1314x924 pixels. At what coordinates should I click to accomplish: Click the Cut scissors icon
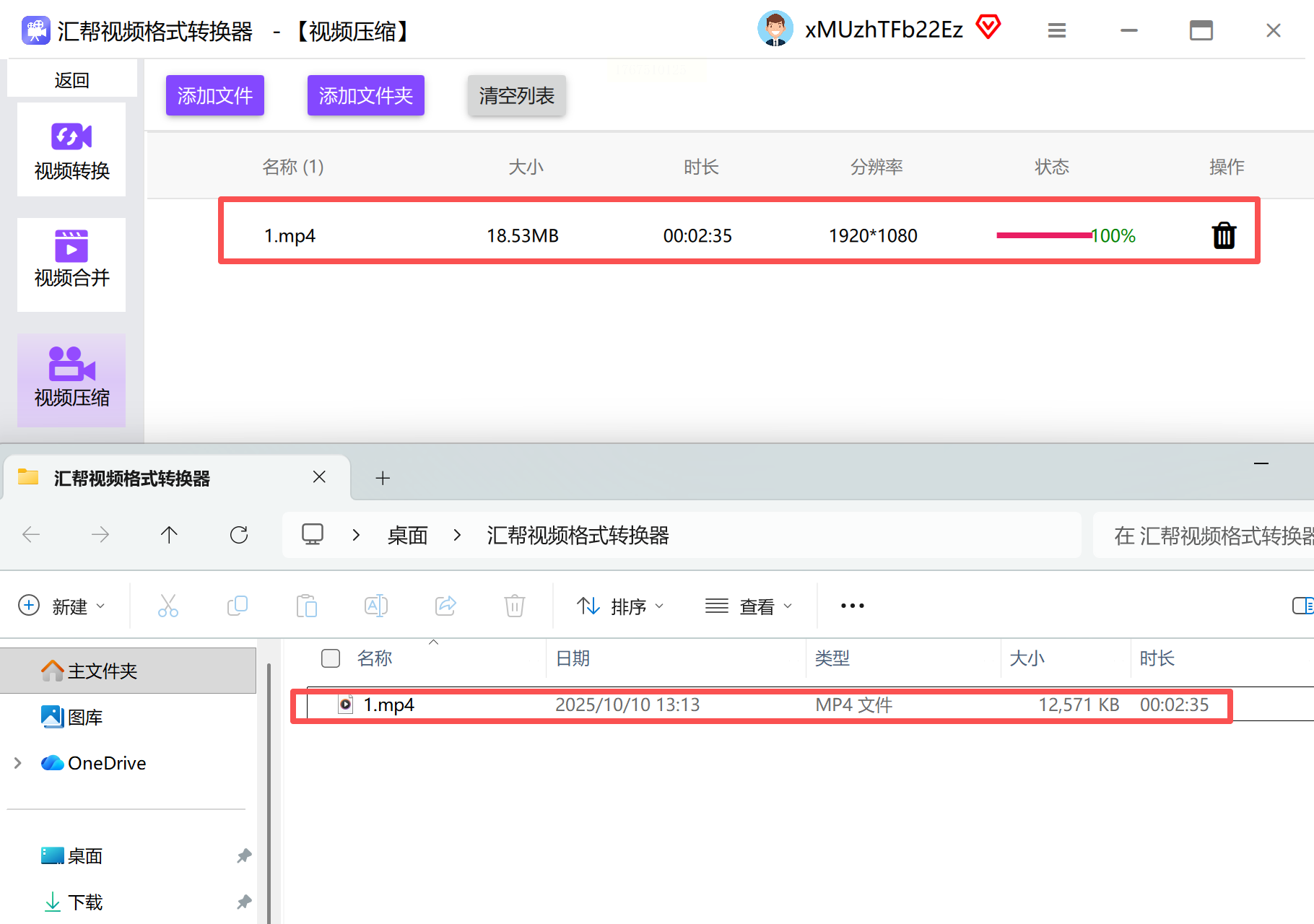pos(168,606)
